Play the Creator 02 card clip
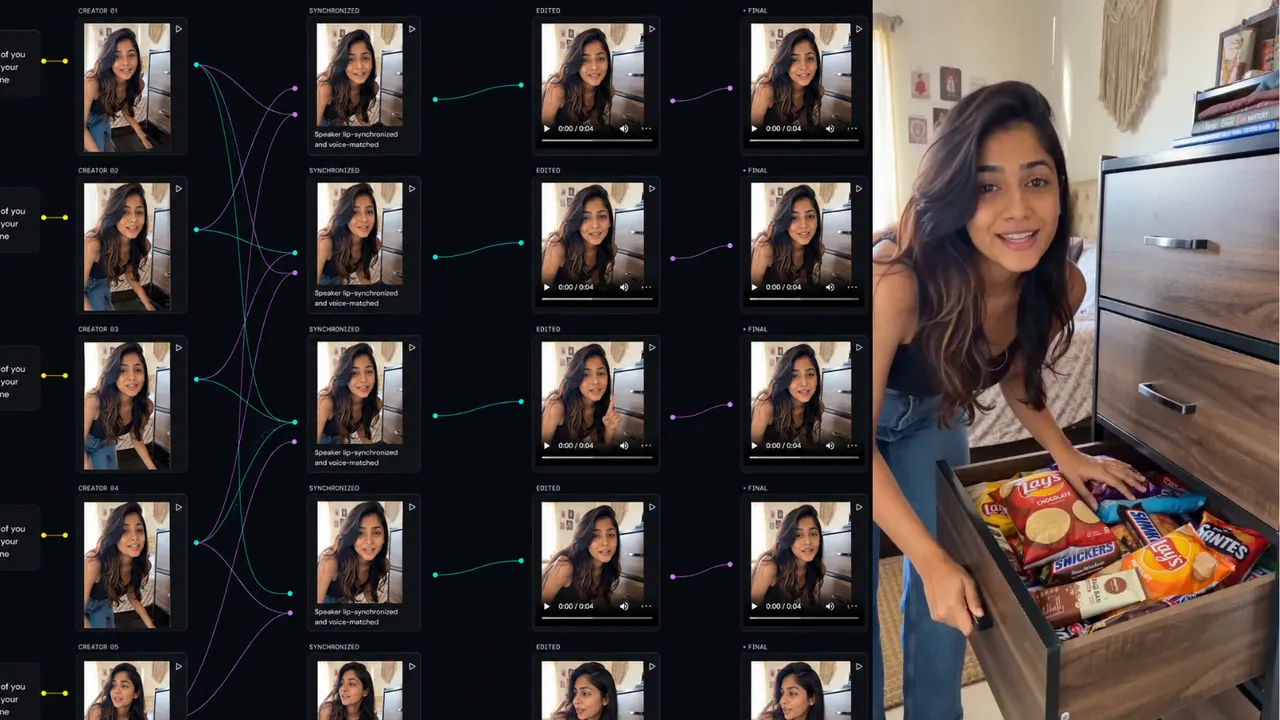The height and width of the screenshot is (720, 1280). [179, 188]
